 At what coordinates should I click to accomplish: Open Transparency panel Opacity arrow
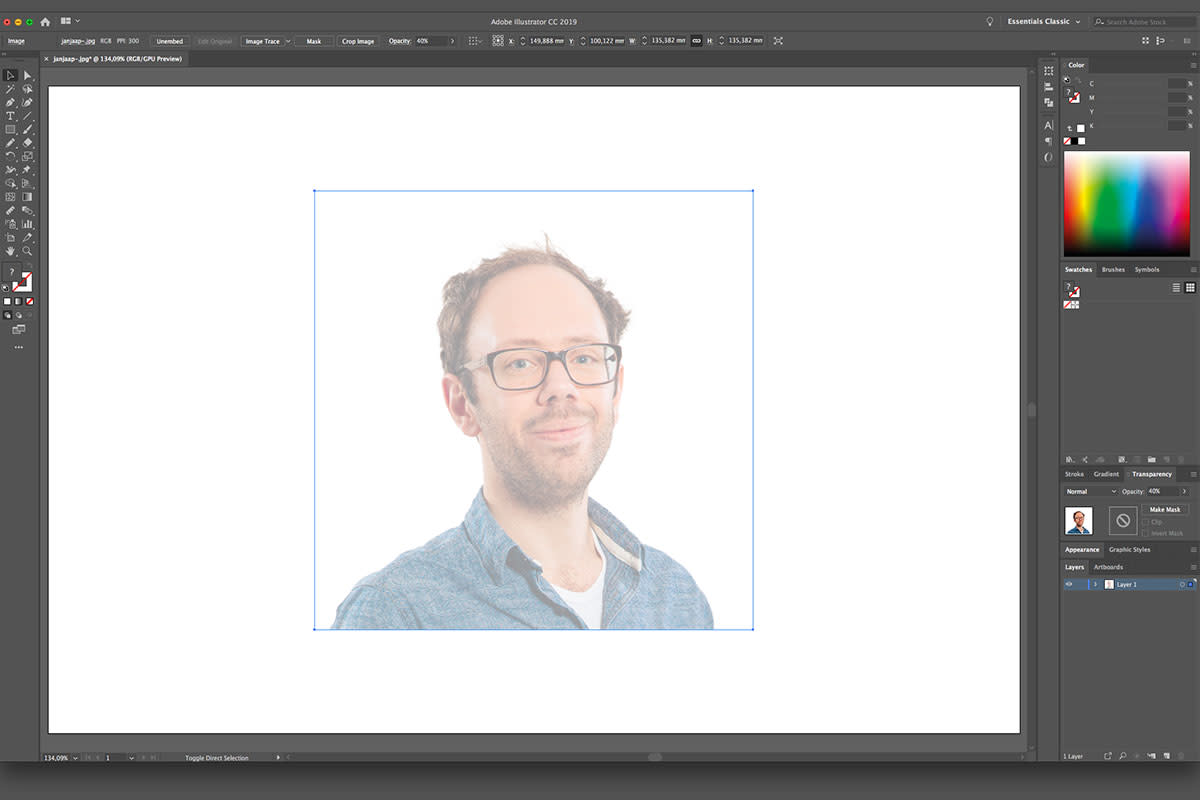pyautogui.click(x=1184, y=492)
